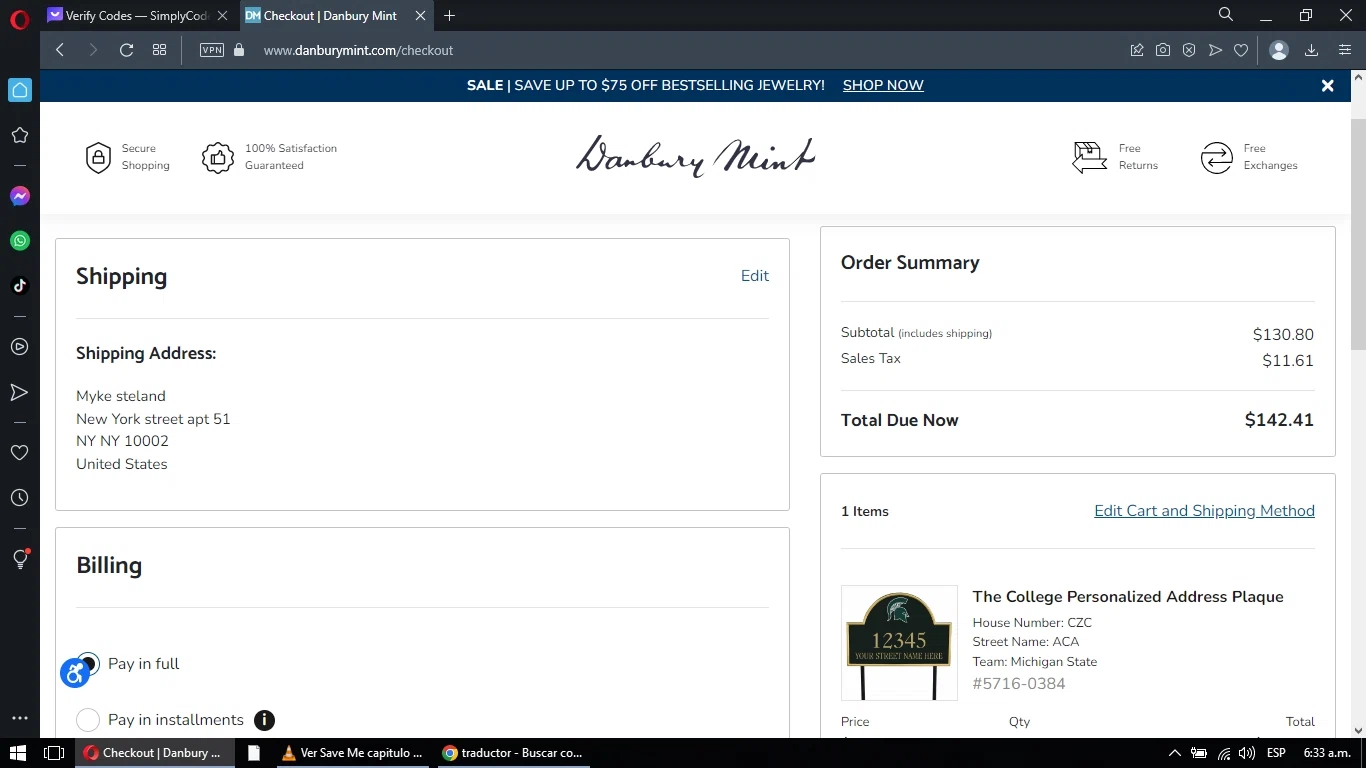This screenshot has height=768, width=1366.
Task: Open sidebar Home icon
Action: 20,90
